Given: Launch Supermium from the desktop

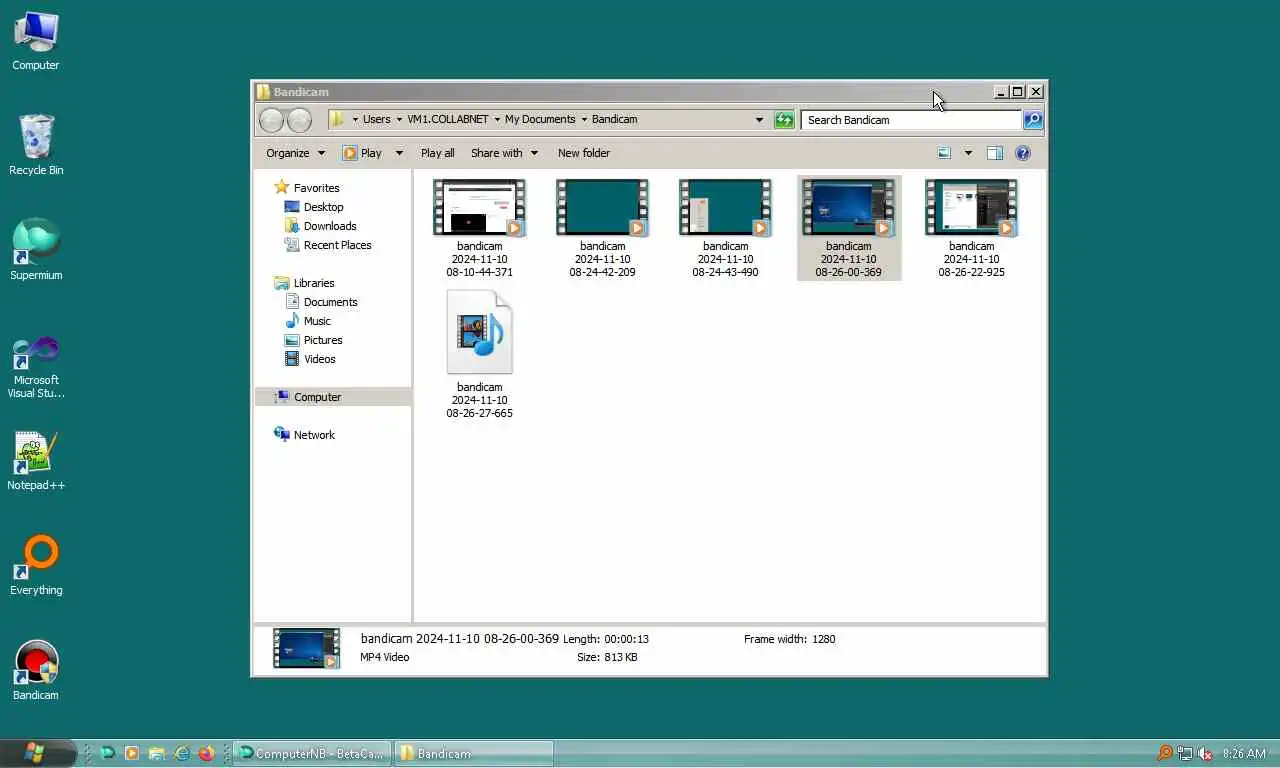Looking at the screenshot, I should click(36, 250).
